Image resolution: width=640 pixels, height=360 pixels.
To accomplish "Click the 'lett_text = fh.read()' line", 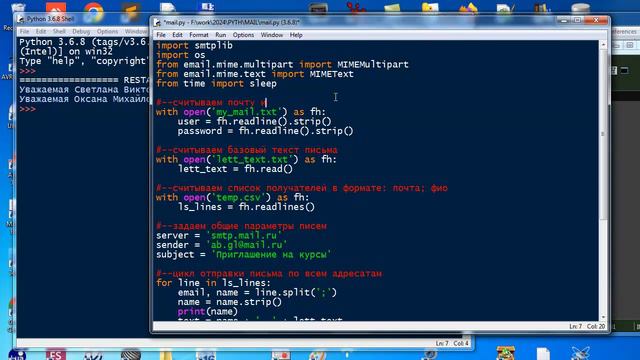I will [x=236, y=169].
